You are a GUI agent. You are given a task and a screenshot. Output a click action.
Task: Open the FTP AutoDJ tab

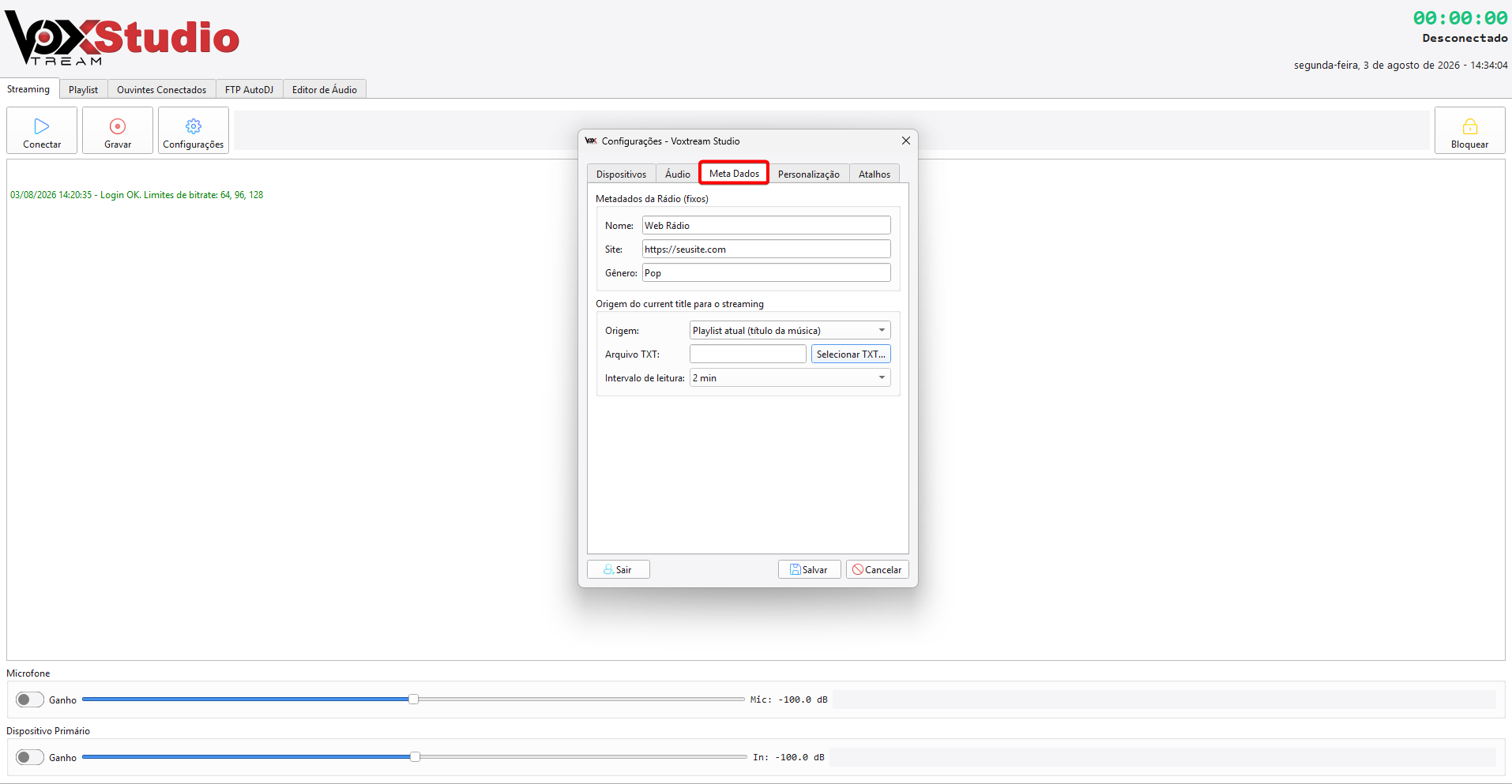pyautogui.click(x=249, y=89)
